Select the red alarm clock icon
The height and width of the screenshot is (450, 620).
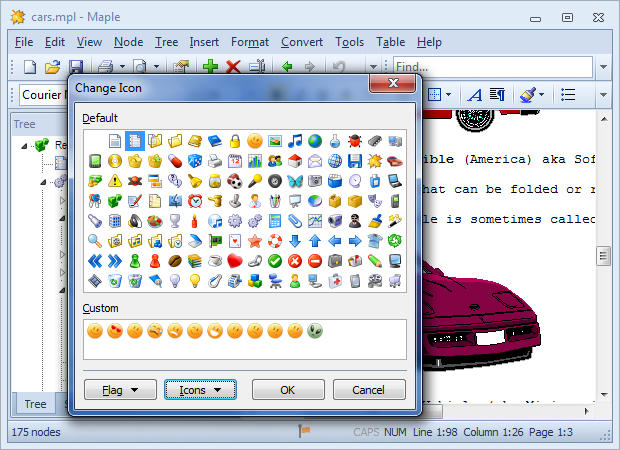click(195, 201)
